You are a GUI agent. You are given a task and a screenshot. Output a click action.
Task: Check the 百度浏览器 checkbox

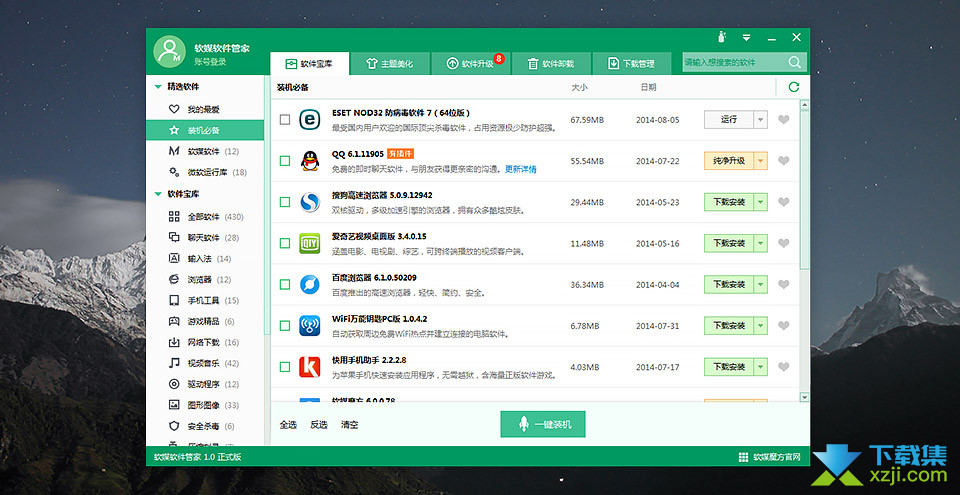[285, 284]
